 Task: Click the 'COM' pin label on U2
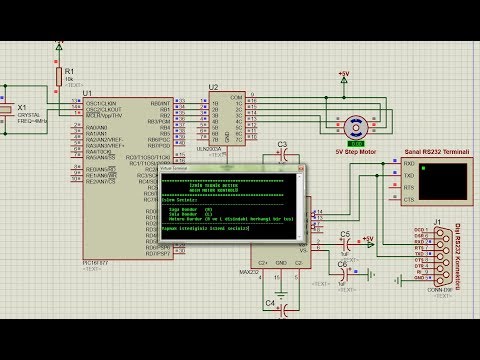pos(237,97)
